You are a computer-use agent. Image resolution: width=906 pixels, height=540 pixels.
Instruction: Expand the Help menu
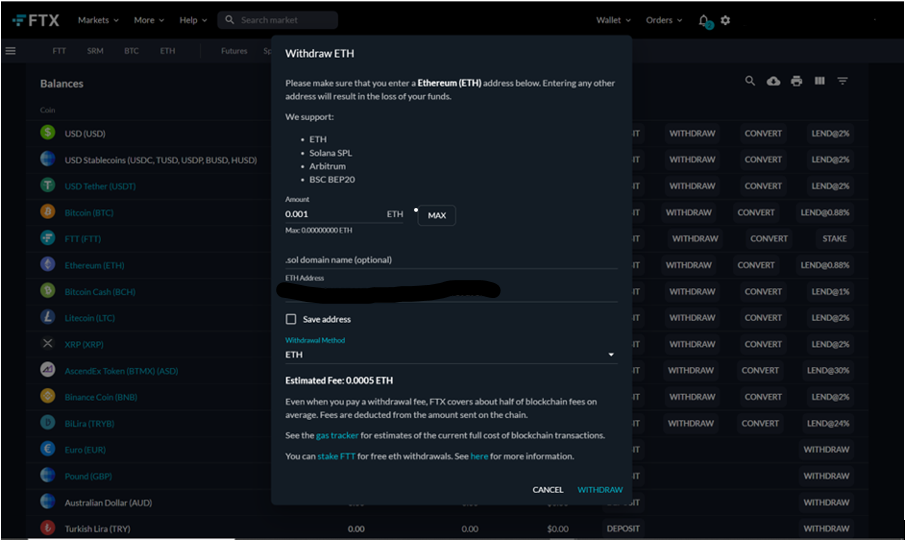[193, 20]
